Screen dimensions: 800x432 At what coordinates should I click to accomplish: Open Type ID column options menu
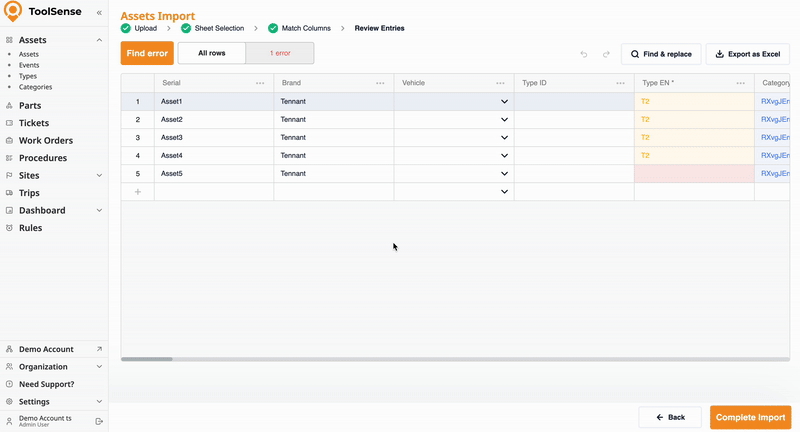tap(620, 83)
